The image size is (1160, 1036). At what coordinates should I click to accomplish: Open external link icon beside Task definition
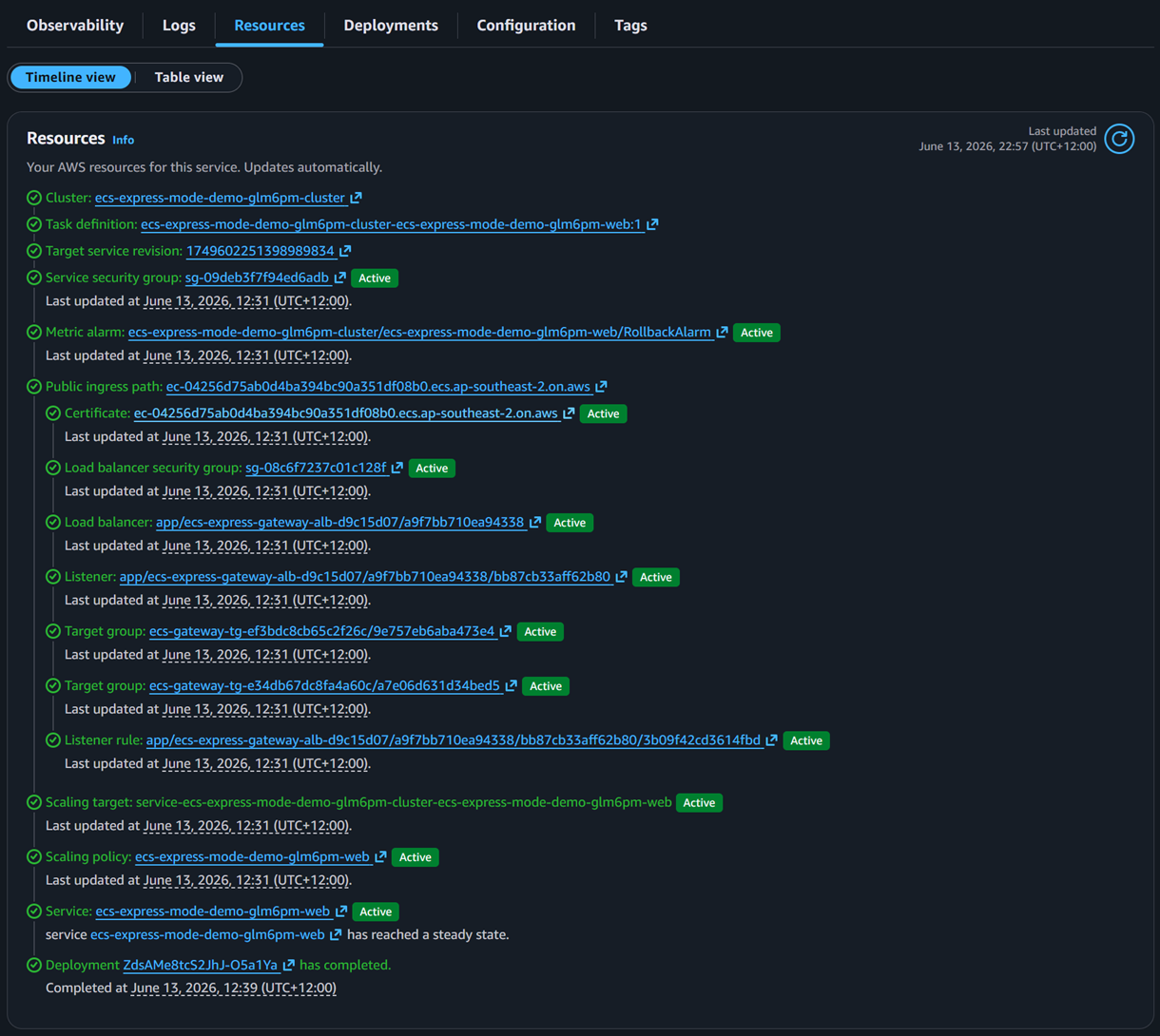[652, 224]
